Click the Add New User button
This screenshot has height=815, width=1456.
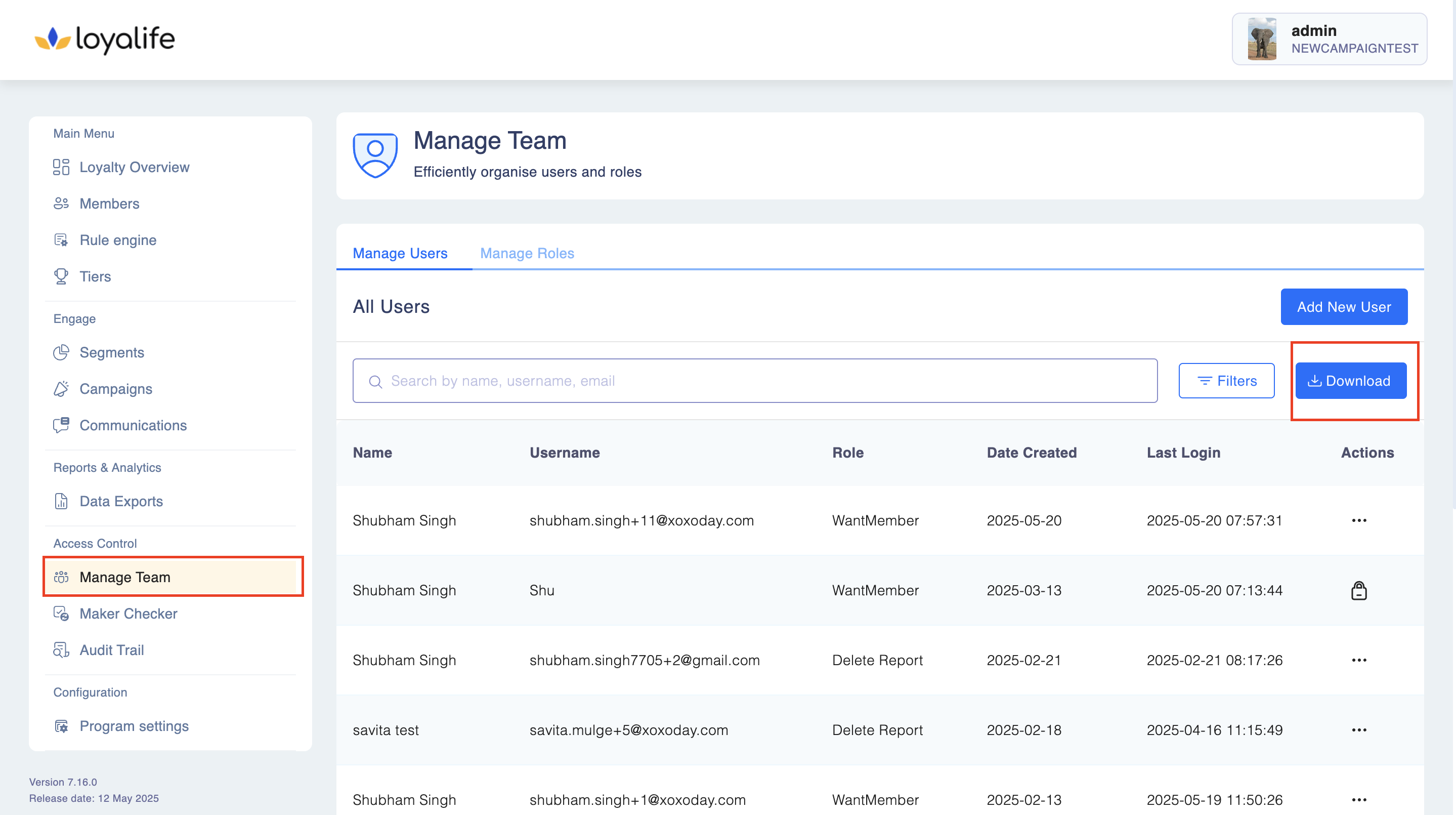[1344, 307]
